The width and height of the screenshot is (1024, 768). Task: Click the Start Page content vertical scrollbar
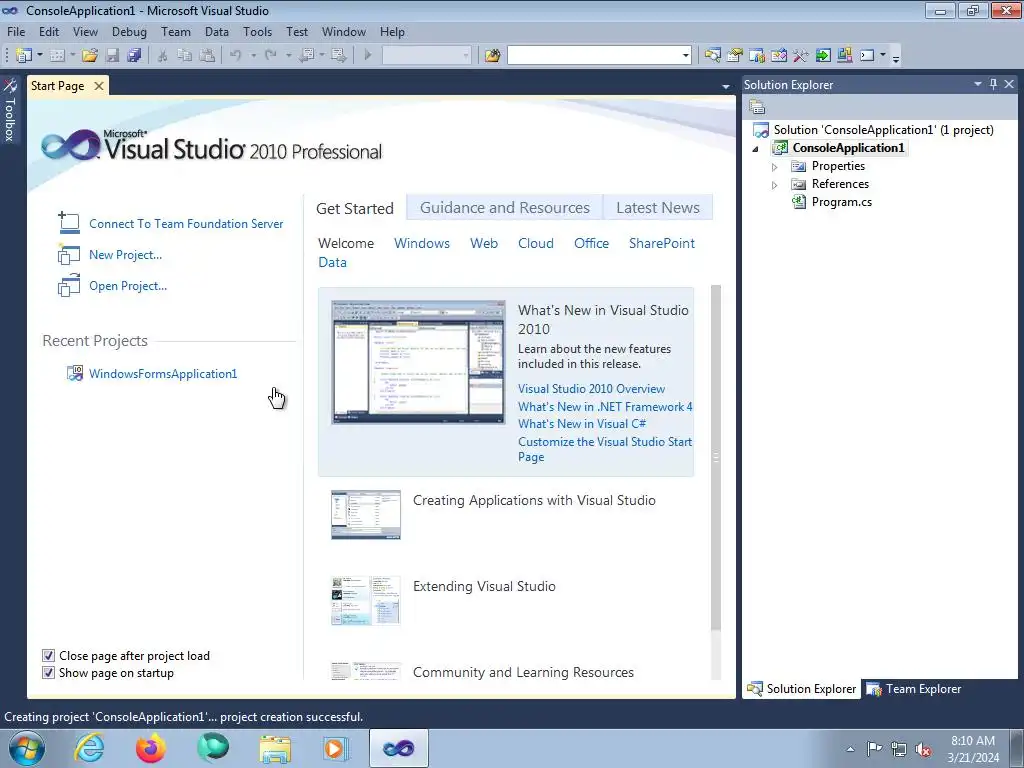click(x=716, y=457)
